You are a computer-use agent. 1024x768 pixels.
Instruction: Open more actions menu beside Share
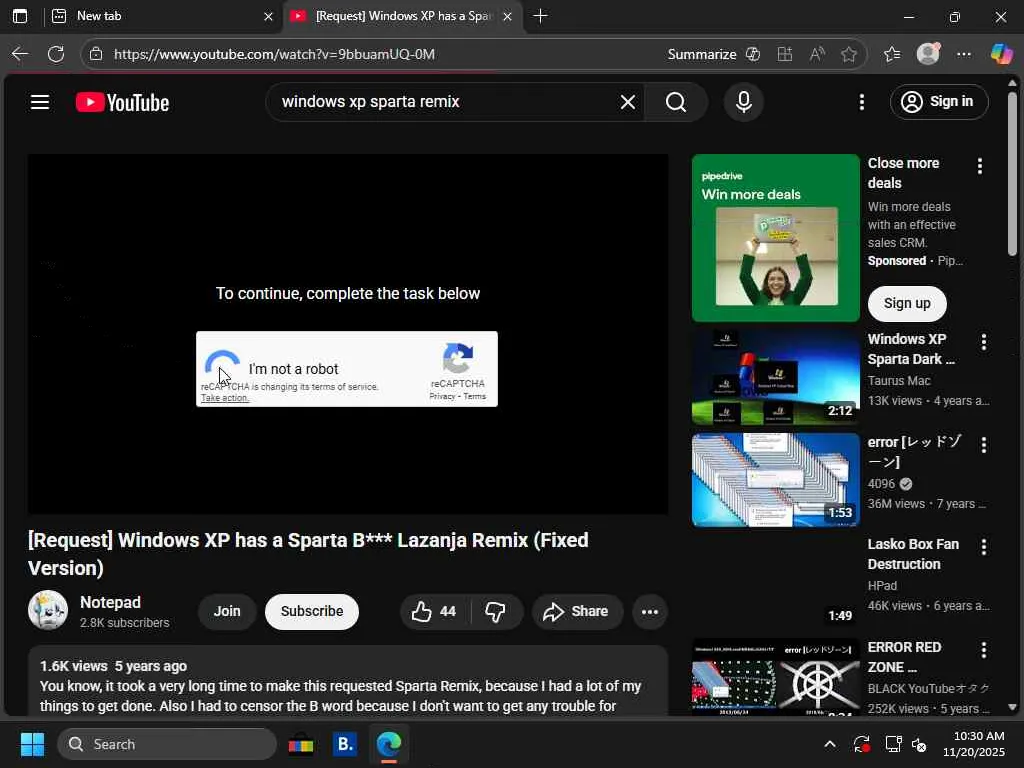[x=650, y=612]
